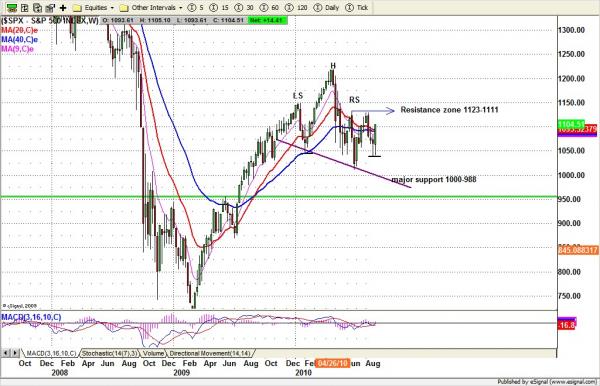The height and width of the screenshot is (386, 600).
Task: Click the Other Intervals folder icon
Action: pos(124,8)
